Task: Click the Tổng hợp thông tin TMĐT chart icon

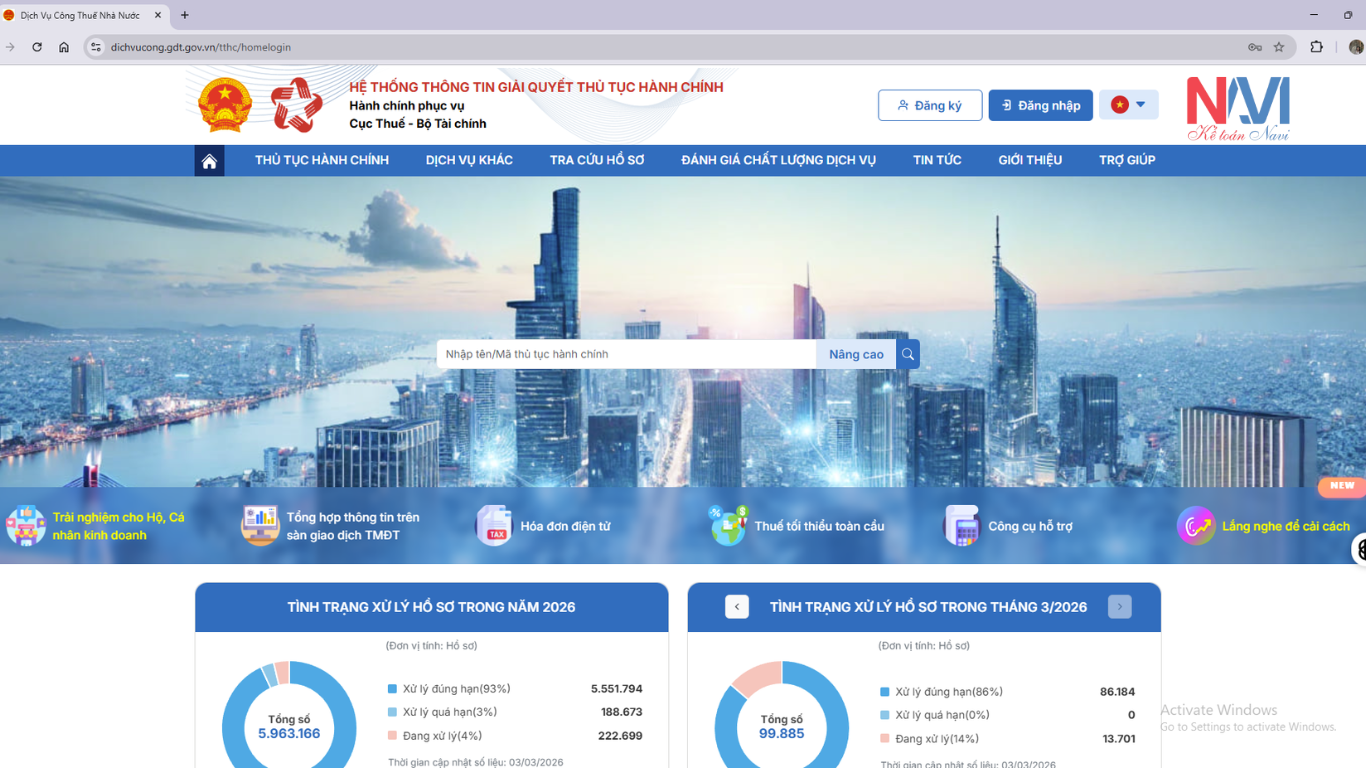Action: [260, 526]
